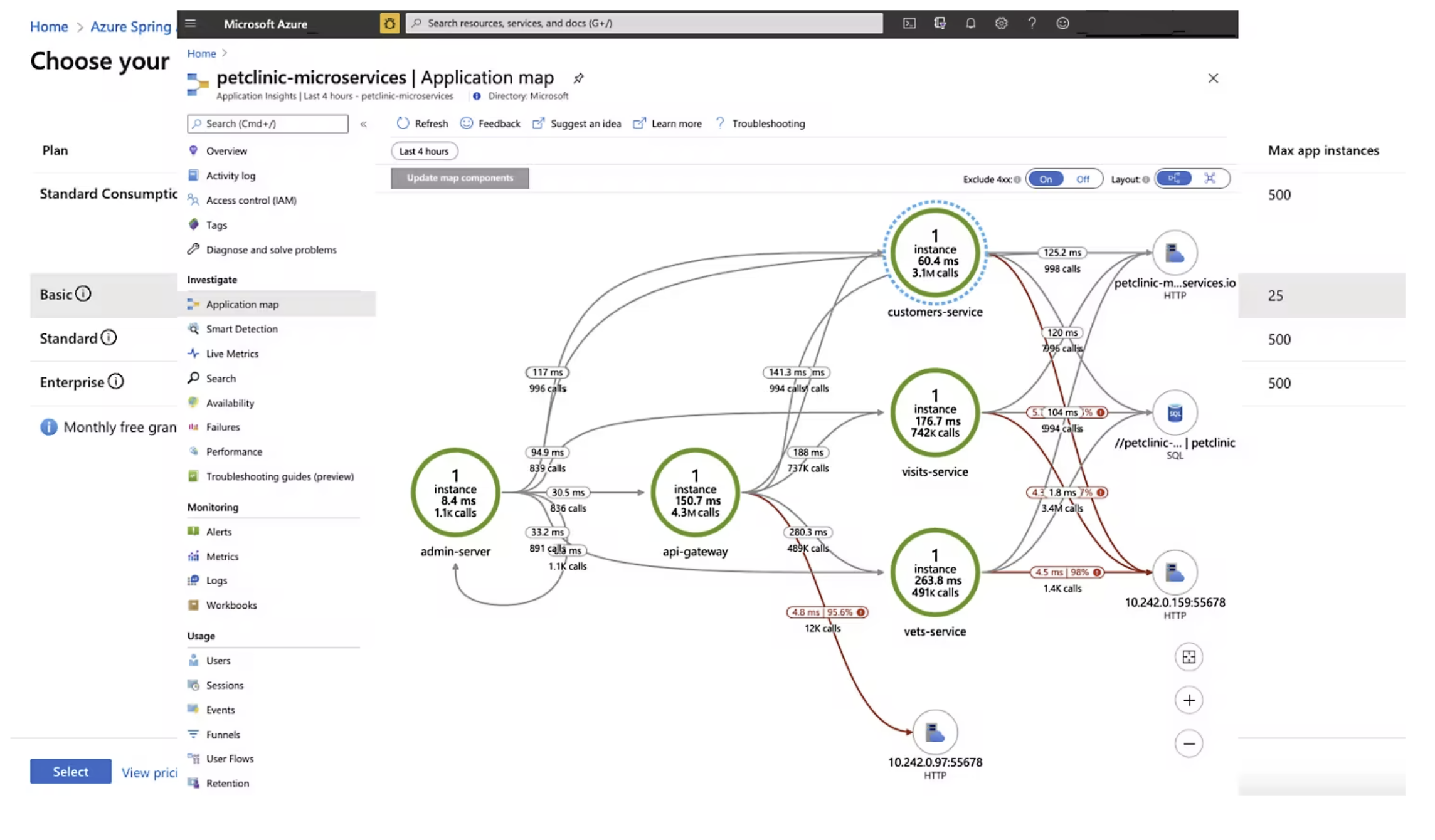Screen dimensions: 1435x840
Task: Select the api-gateway node circle
Action: coord(695,493)
